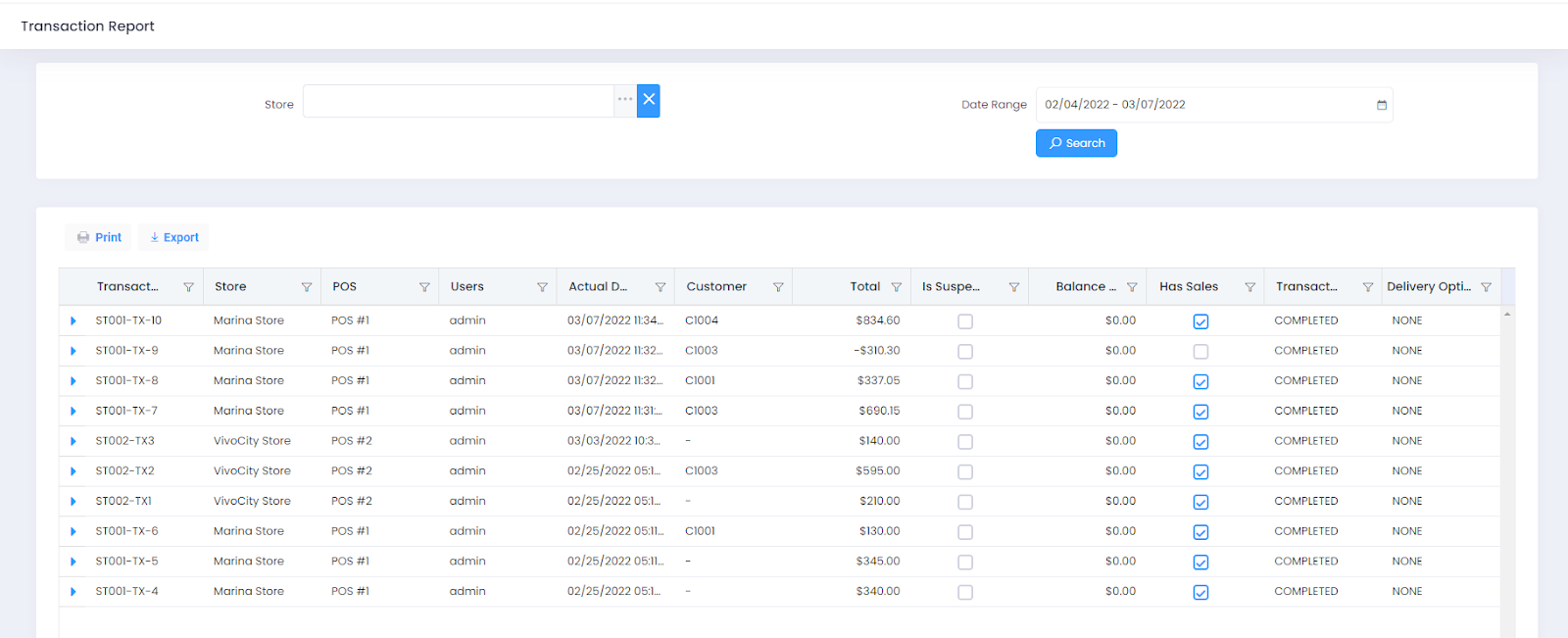1568x638 pixels.
Task: Toggle Has Sales checkbox for ST002-TX3
Action: point(1200,442)
